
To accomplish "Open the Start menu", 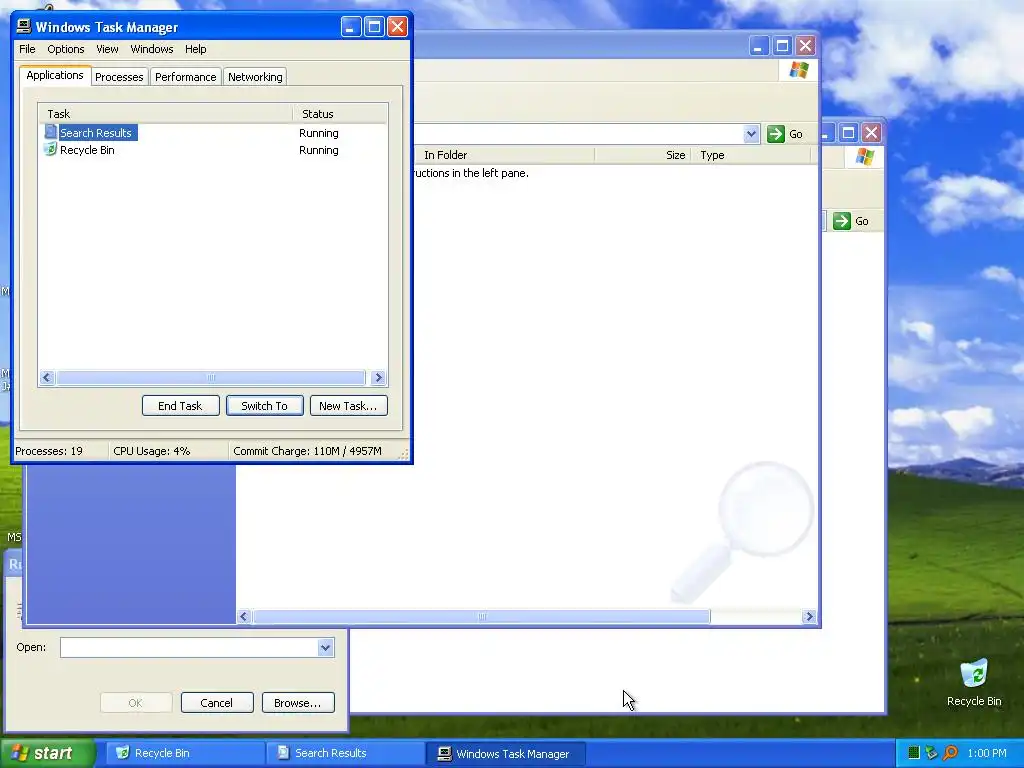I will point(47,753).
